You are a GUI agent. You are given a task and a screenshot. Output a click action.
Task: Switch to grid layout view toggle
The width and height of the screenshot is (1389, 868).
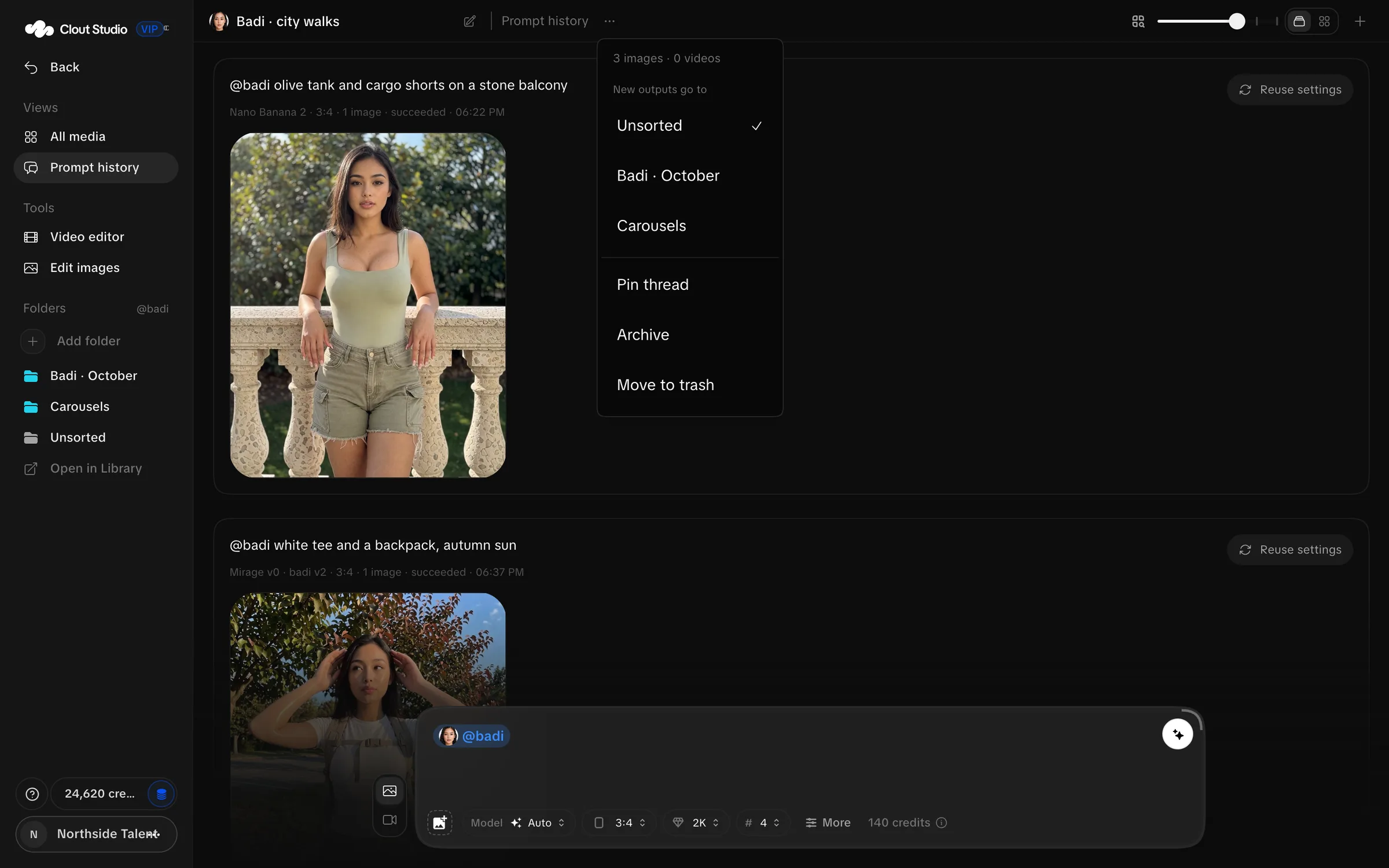tap(1324, 21)
